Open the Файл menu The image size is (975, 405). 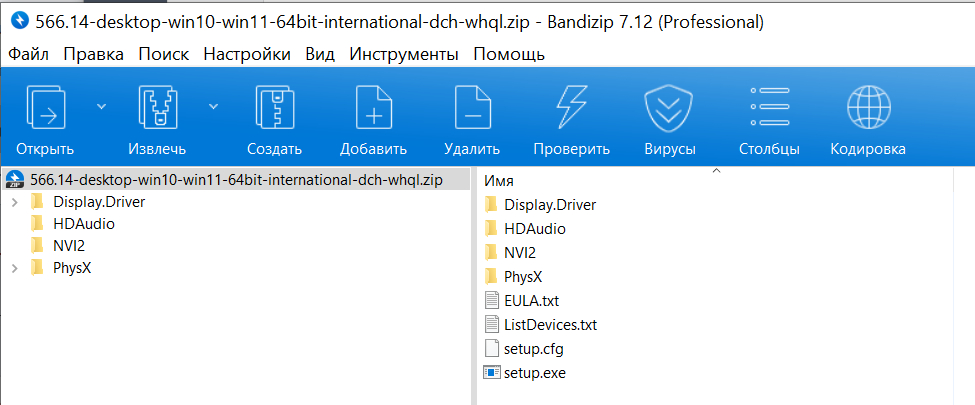[29, 54]
